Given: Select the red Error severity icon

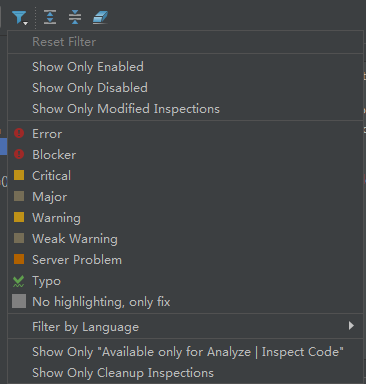Looking at the screenshot, I should tap(19, 133).
